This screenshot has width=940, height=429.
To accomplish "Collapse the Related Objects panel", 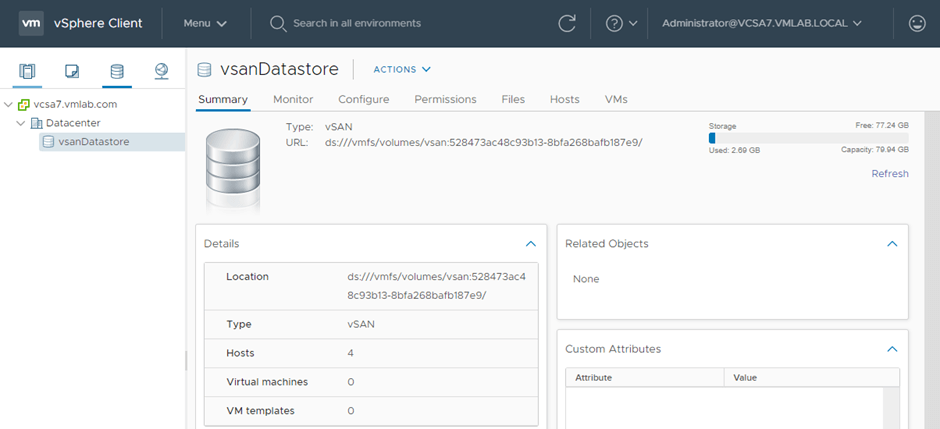I will [x=892, y=244].
